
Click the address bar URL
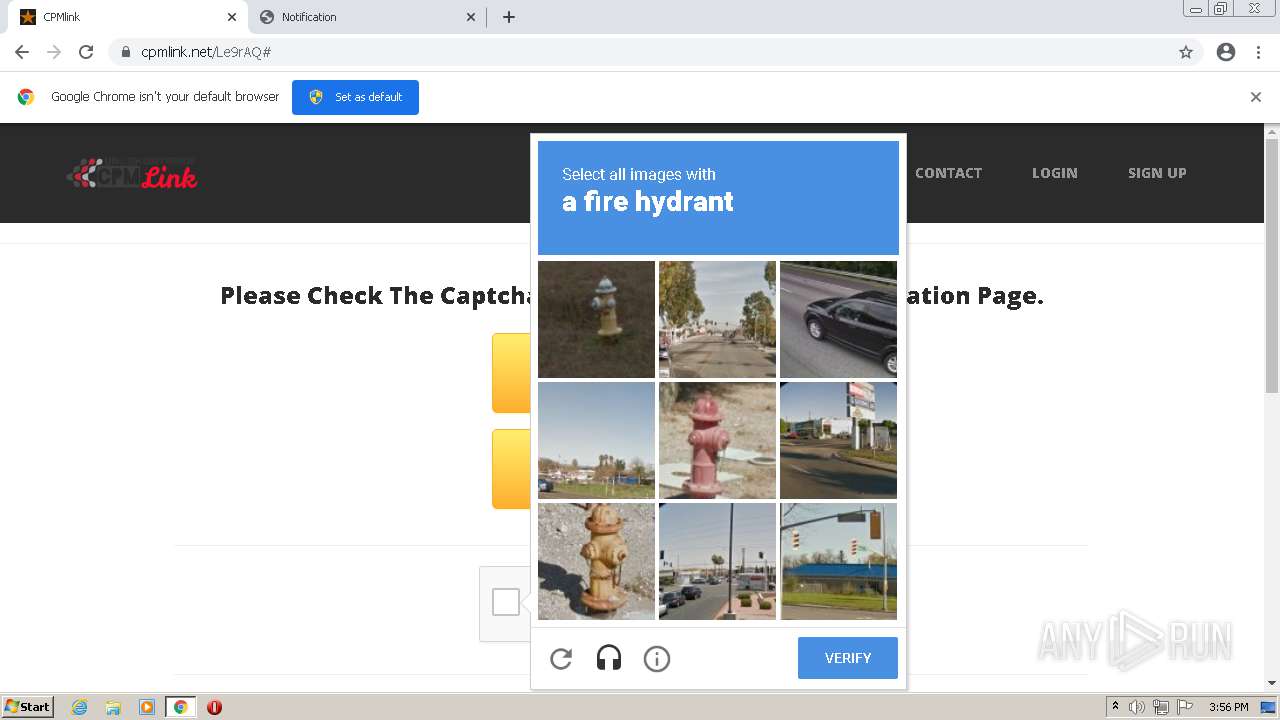(x=206, y=52)
